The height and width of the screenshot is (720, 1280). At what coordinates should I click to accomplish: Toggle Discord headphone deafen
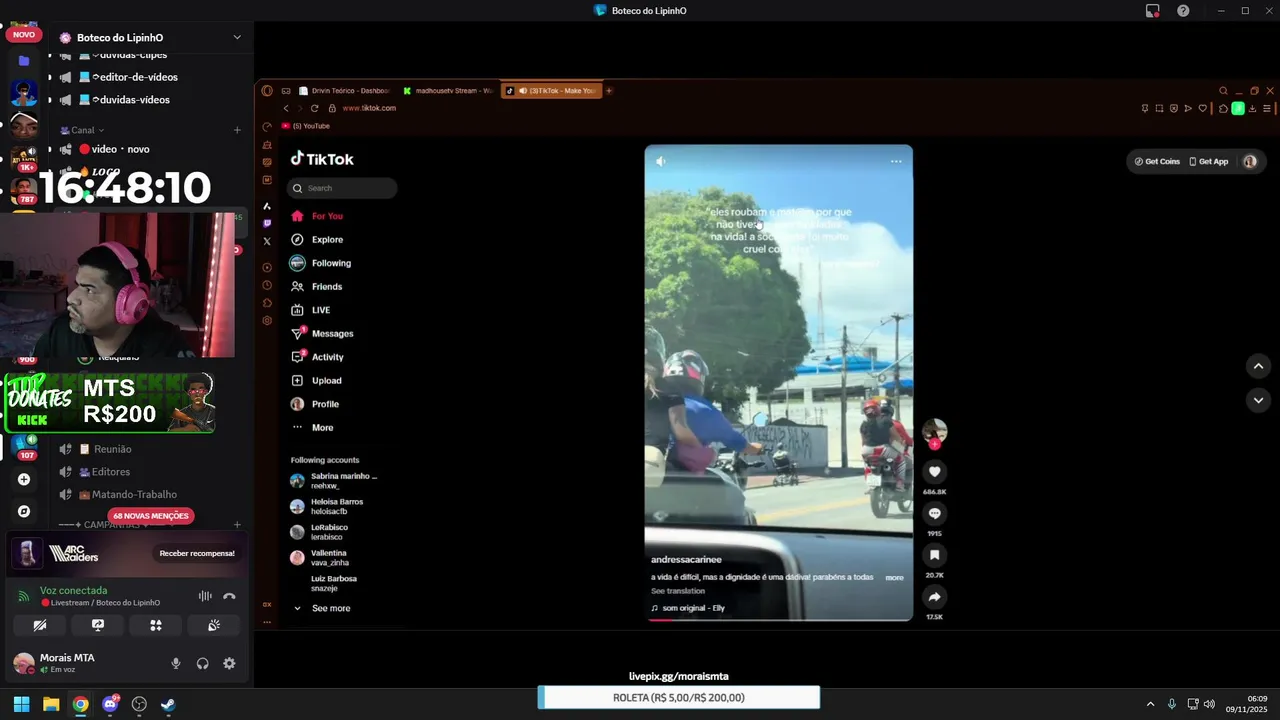[202, 663]
